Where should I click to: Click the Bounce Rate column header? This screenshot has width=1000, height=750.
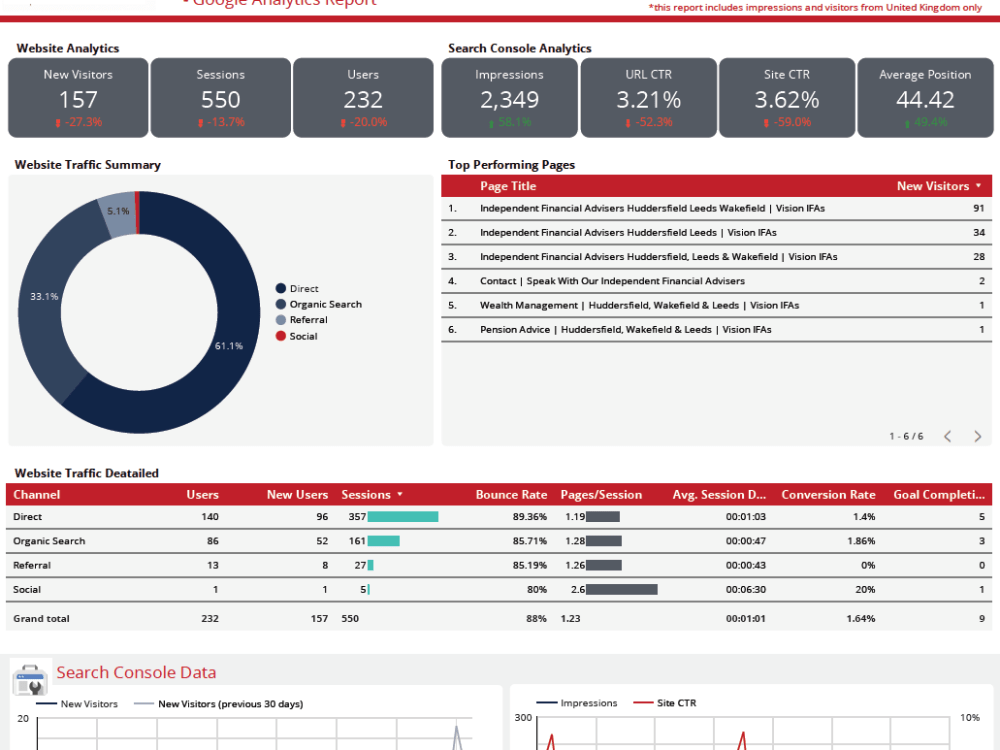coord(511,494)
